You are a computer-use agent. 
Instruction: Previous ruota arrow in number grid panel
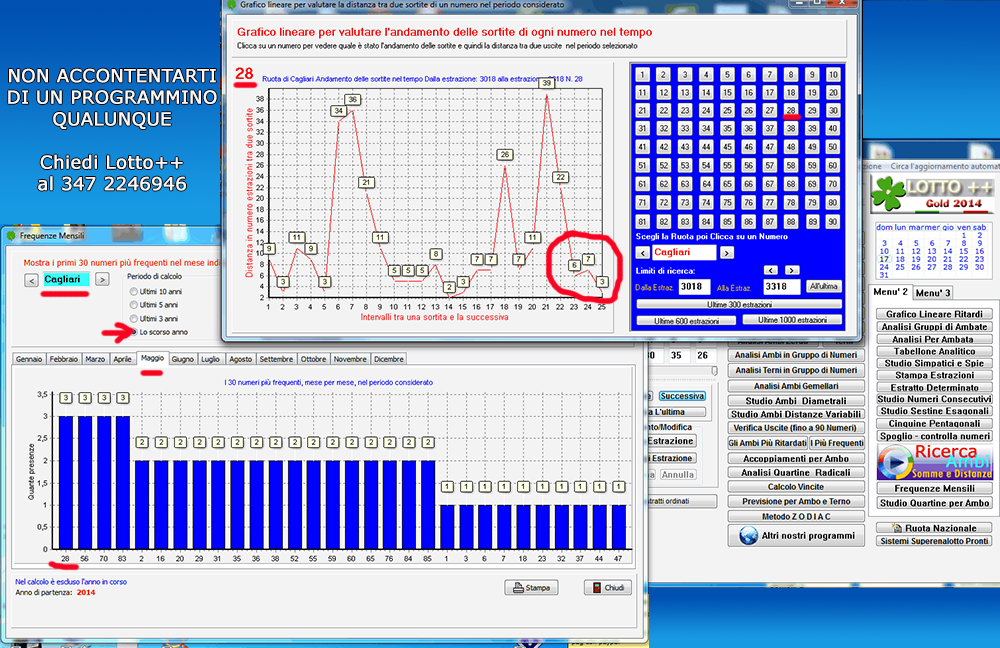tap(643, 253)
